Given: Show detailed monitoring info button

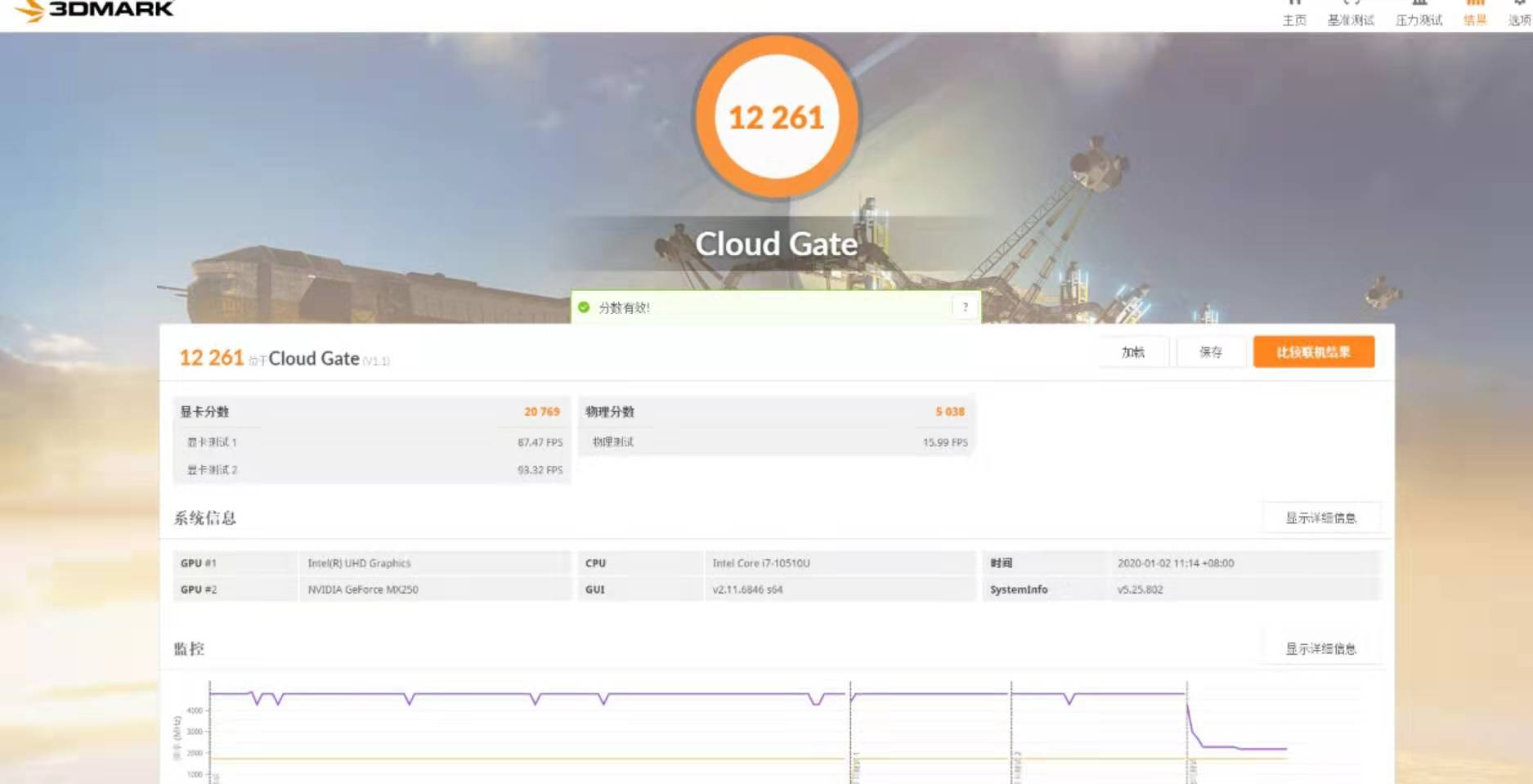Looking at the screenshot, I should [x=1321, y=648].
